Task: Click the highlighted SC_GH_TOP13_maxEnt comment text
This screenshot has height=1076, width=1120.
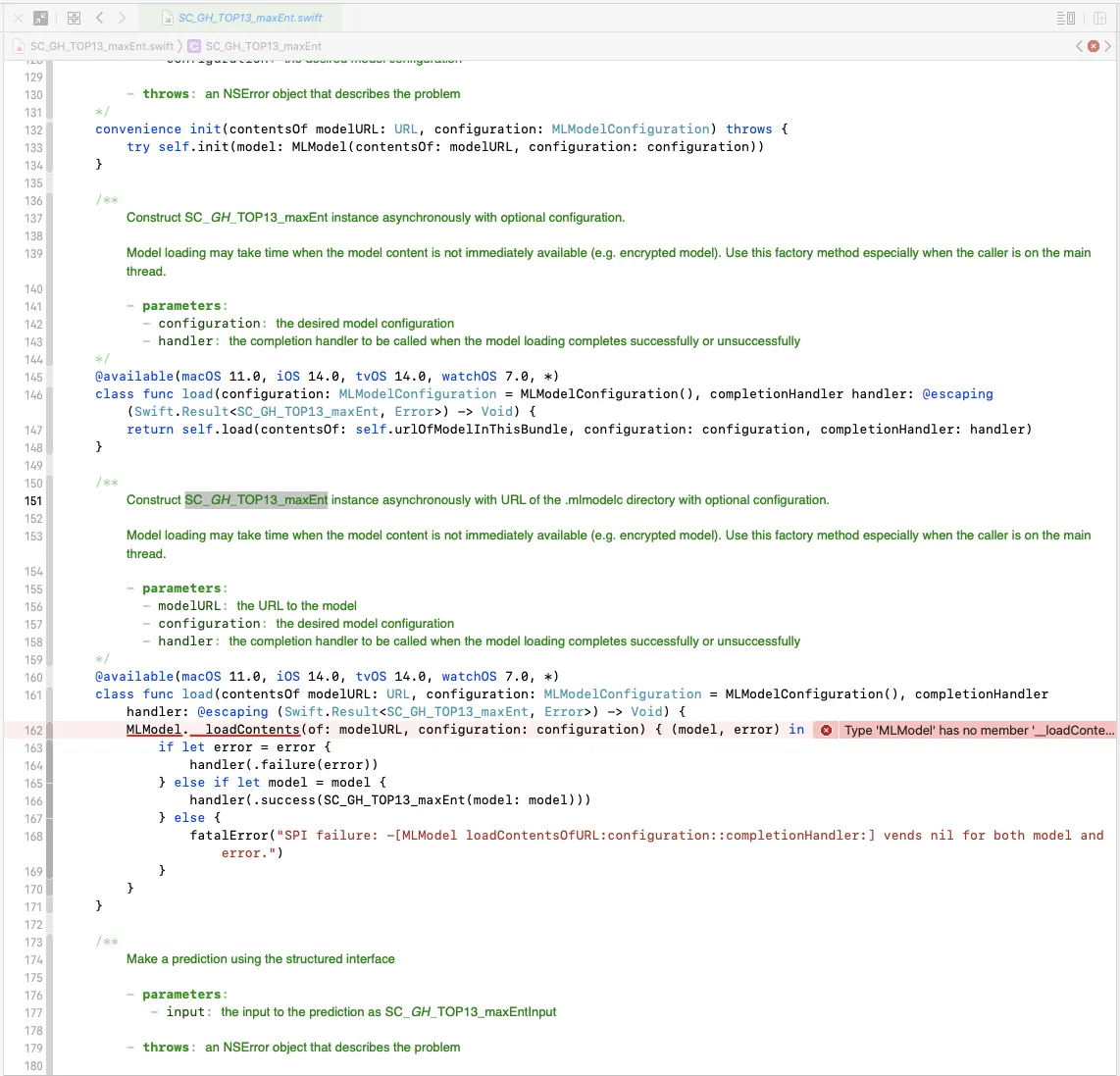Action: (256, 500)
